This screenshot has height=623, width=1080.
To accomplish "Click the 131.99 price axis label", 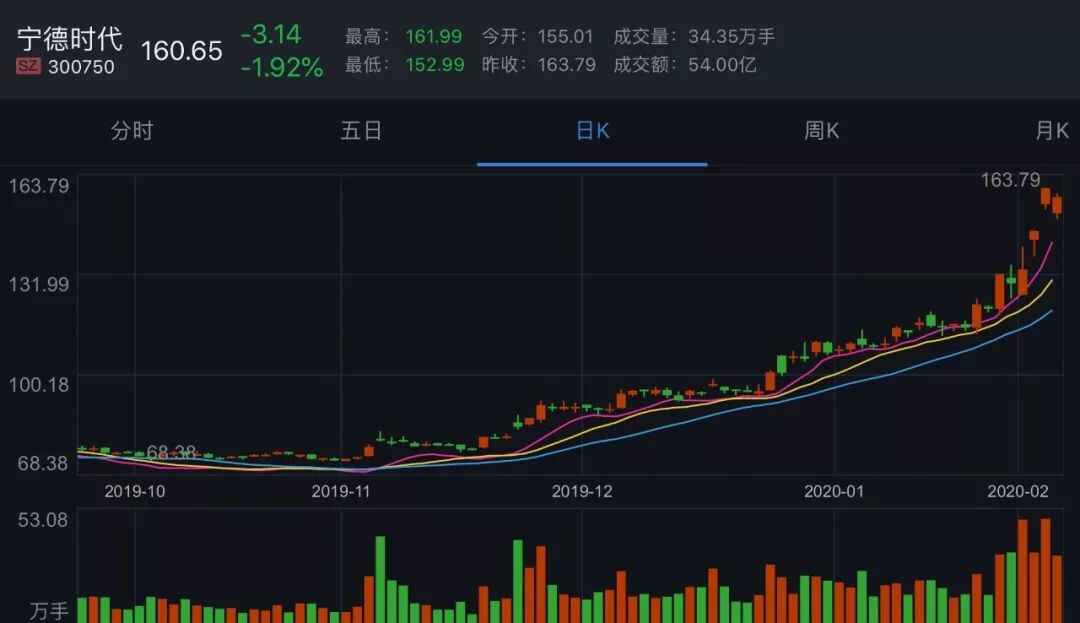I will tap(39, 284).
